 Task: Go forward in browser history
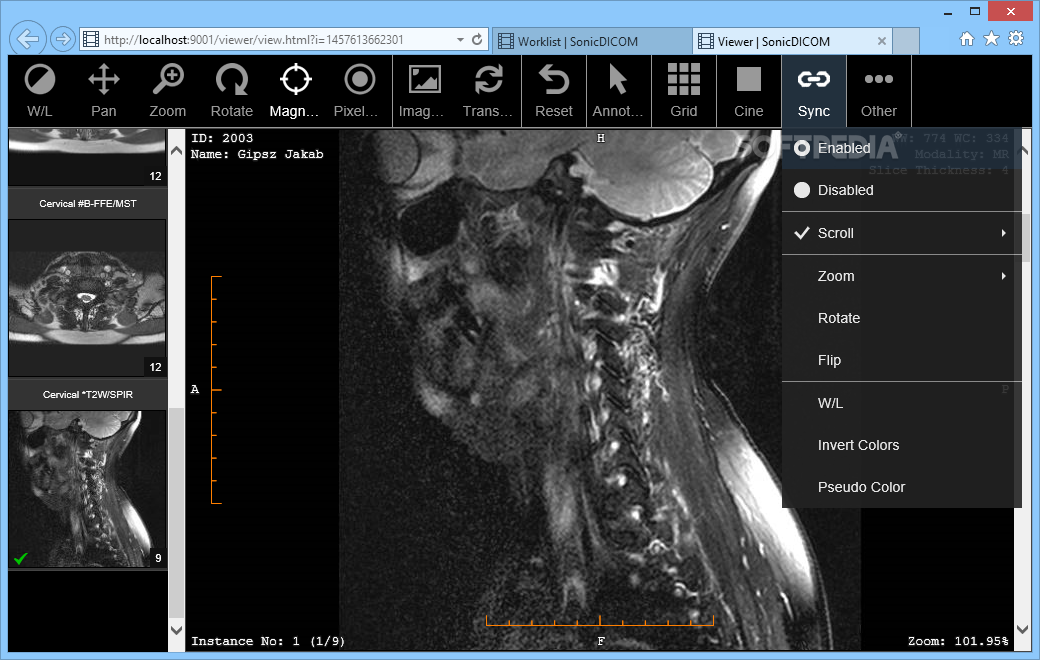click(x=62, y=39)
